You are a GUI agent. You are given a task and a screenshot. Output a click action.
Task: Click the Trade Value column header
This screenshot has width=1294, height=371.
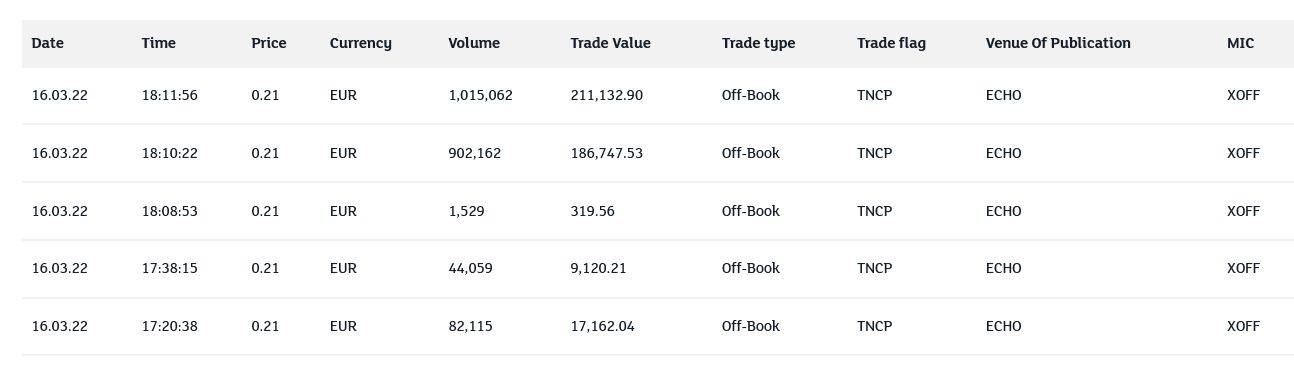coord(611,43)
